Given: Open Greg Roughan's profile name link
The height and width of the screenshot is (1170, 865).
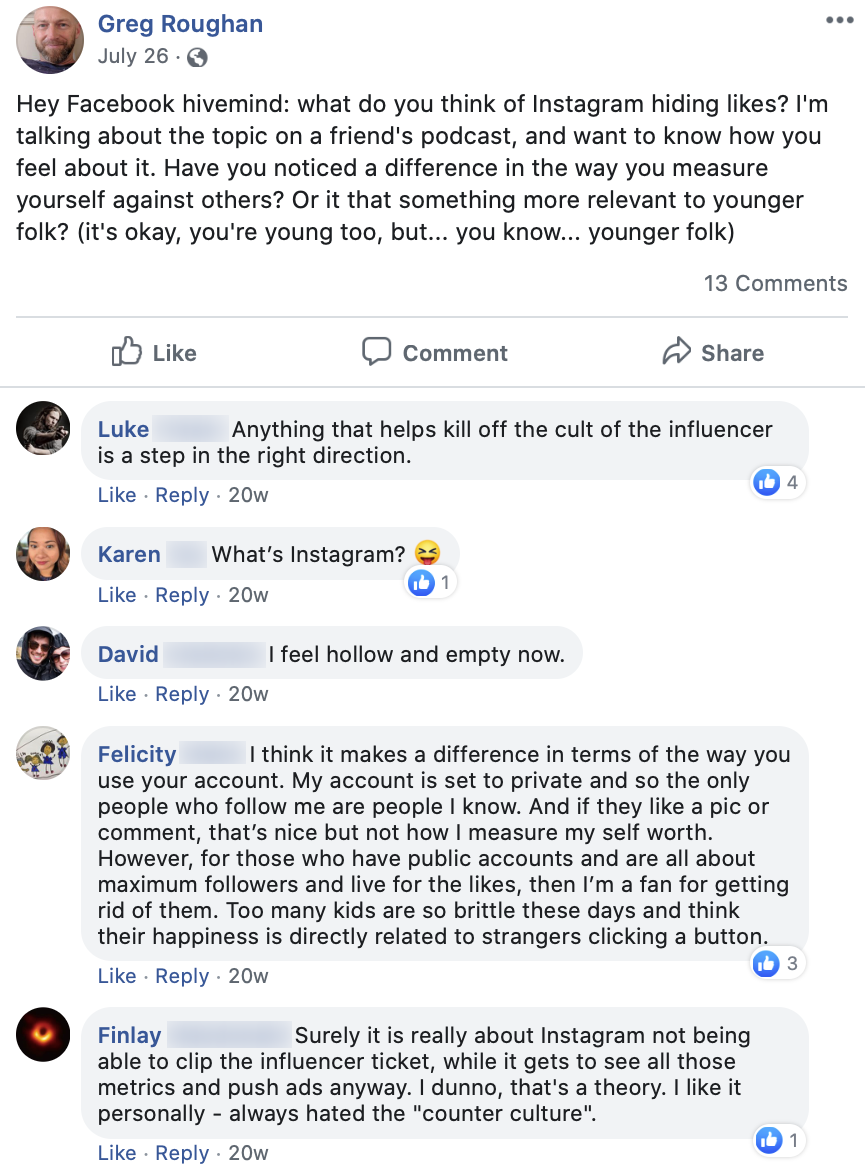Looking at the screenshot, I should [x=180, y=25].
